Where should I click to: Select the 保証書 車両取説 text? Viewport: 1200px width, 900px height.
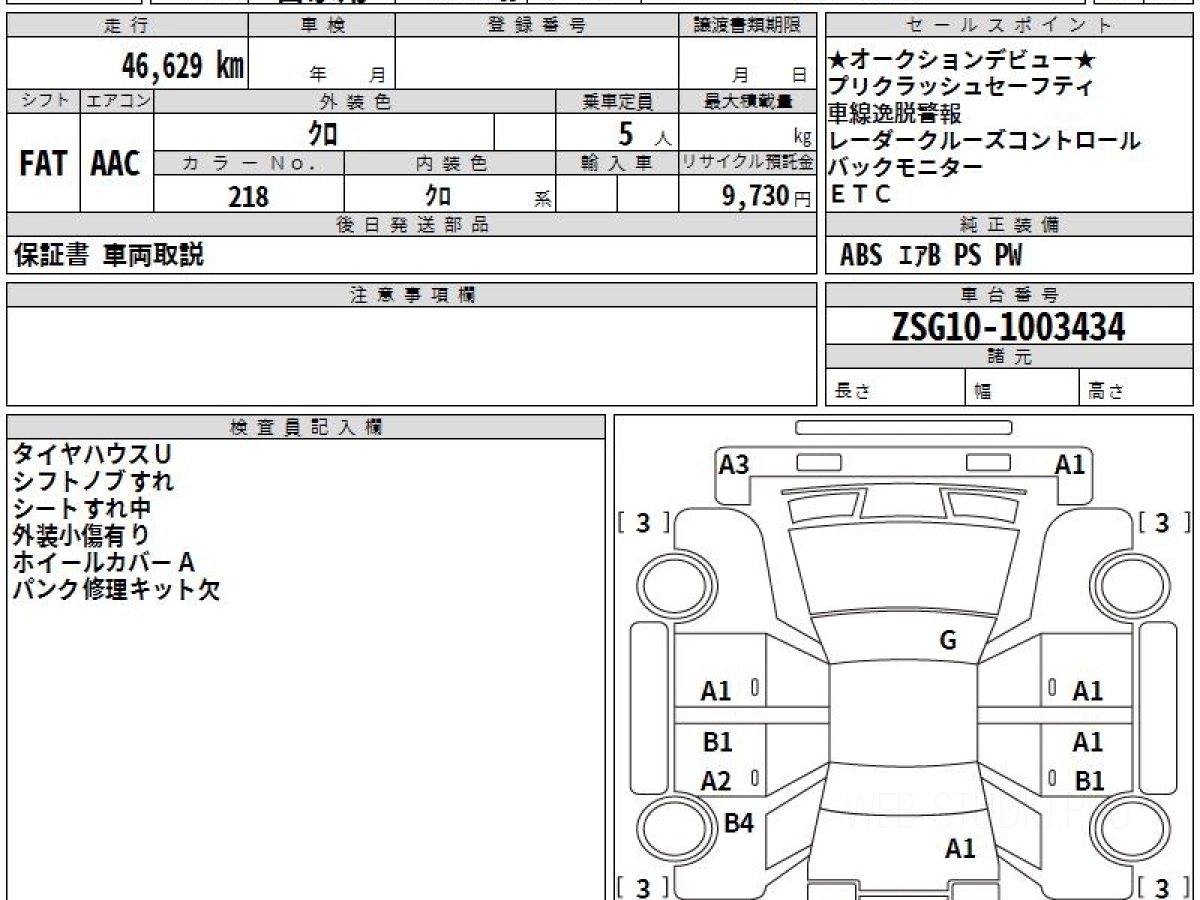(109, 255)
